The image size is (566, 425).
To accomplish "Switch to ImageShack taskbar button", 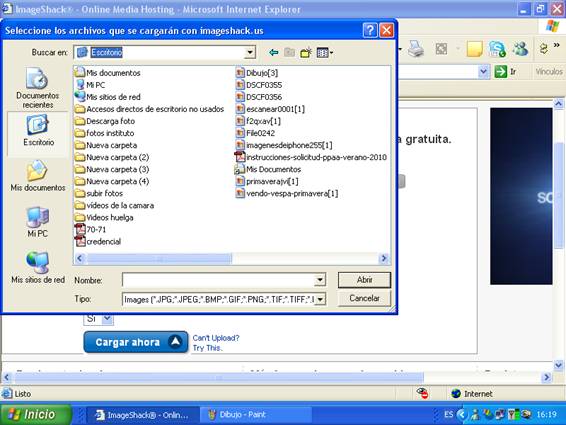I will coord(142,415).
